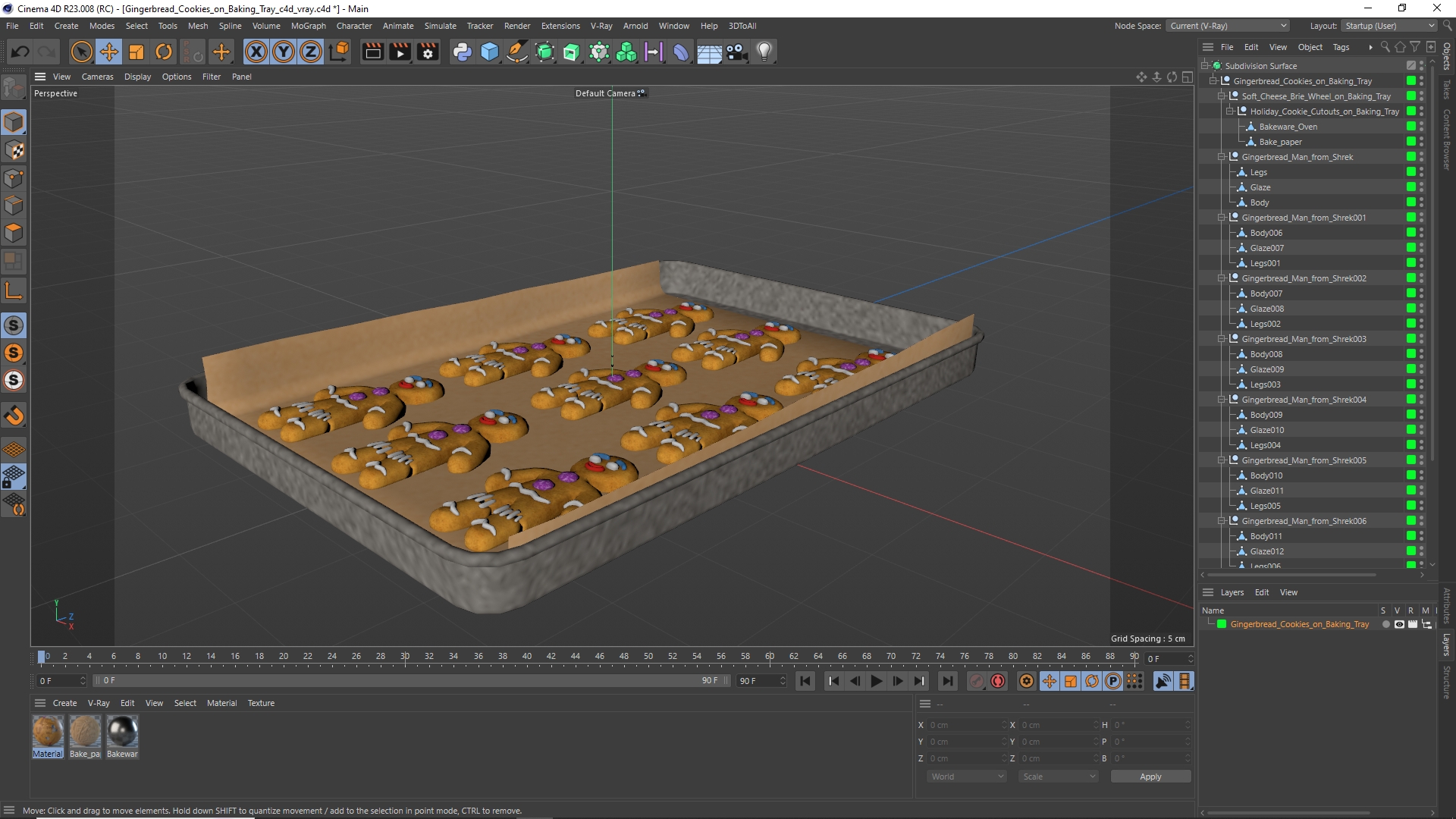This screenshot has height=819, width=1456.
Task: Toggle visibility dots for Bakeware_Oven
Action: 1421,127
